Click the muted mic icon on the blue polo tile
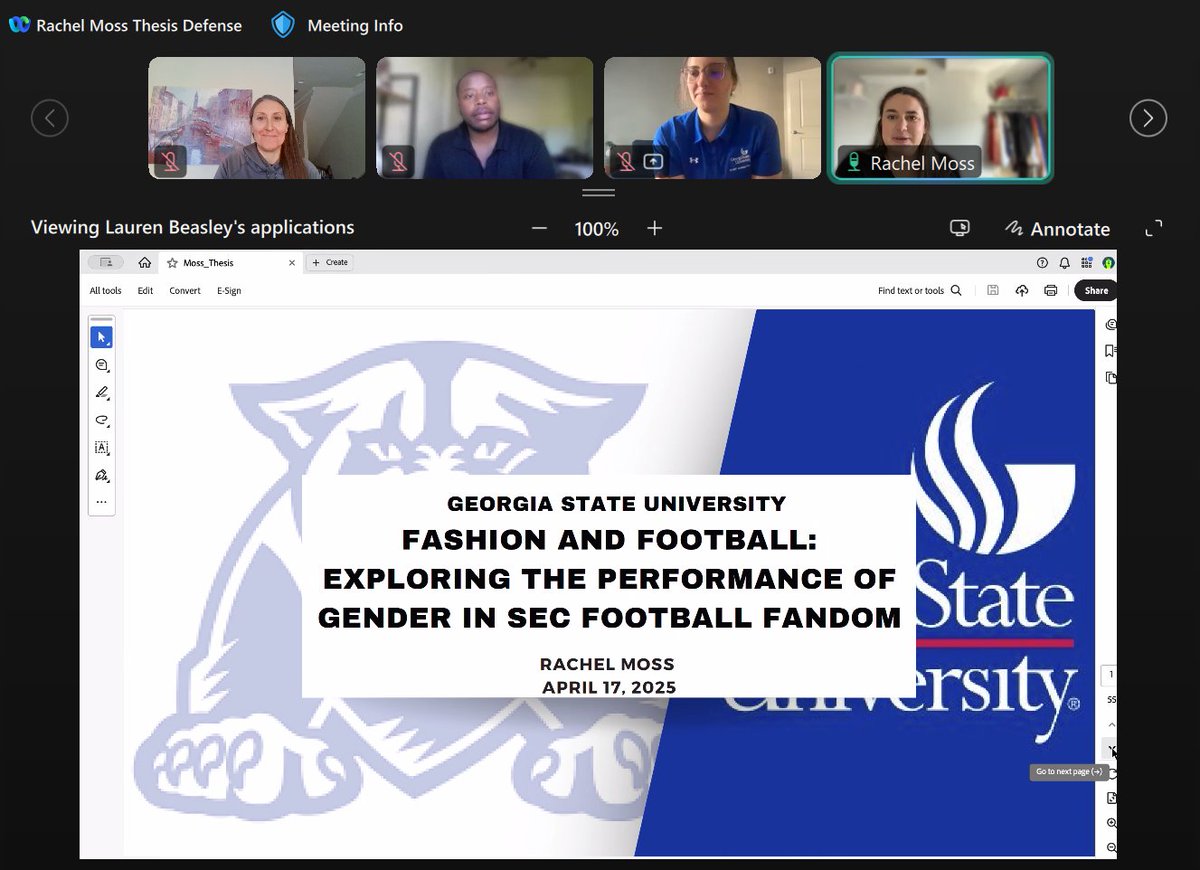The width and height of the screenshot is (1200, 870). [x=626, y=160]
